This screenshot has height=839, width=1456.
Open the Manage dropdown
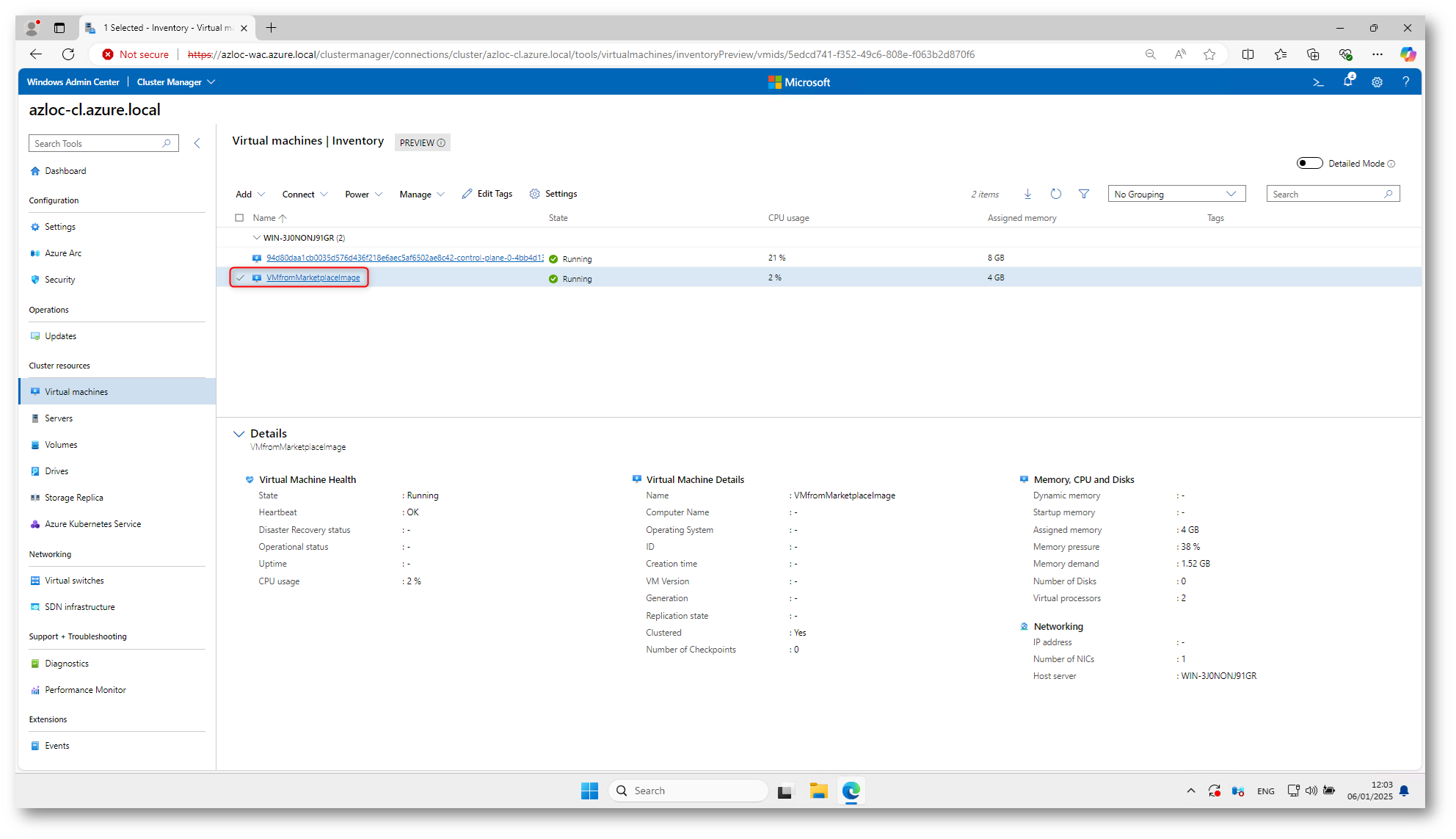coord(422,195)
